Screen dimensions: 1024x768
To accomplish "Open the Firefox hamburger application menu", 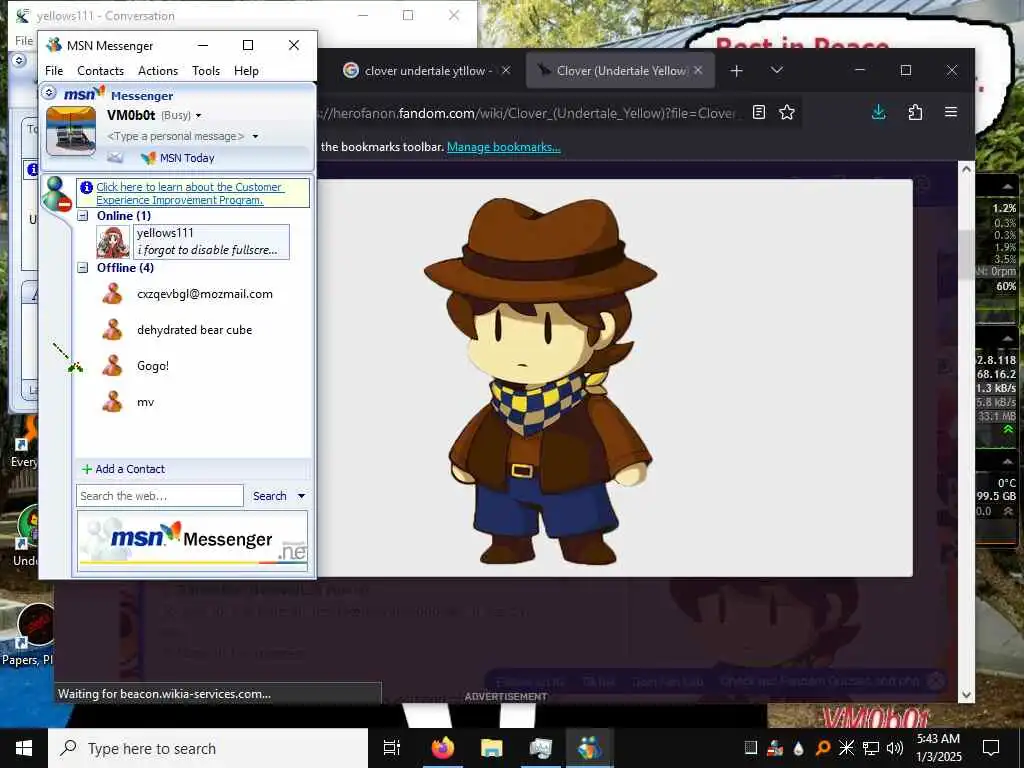I will click(951, 112).
